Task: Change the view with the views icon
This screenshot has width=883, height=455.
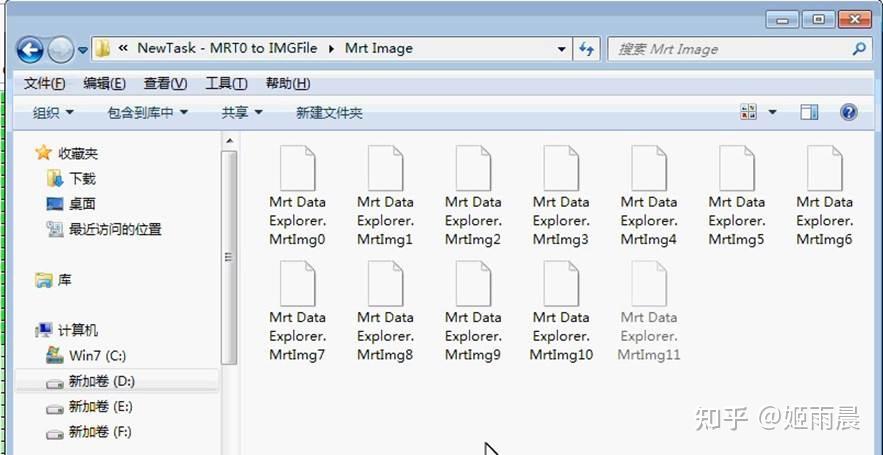Action: tap(748, 112)
